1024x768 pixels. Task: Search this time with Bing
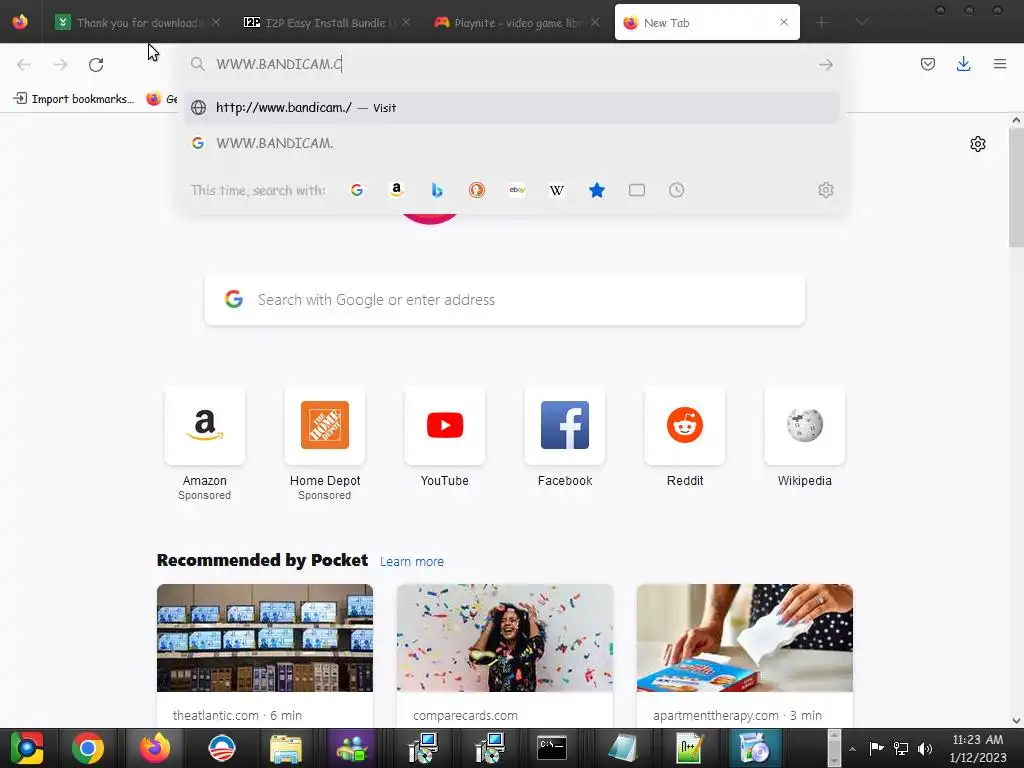(437, 190)
